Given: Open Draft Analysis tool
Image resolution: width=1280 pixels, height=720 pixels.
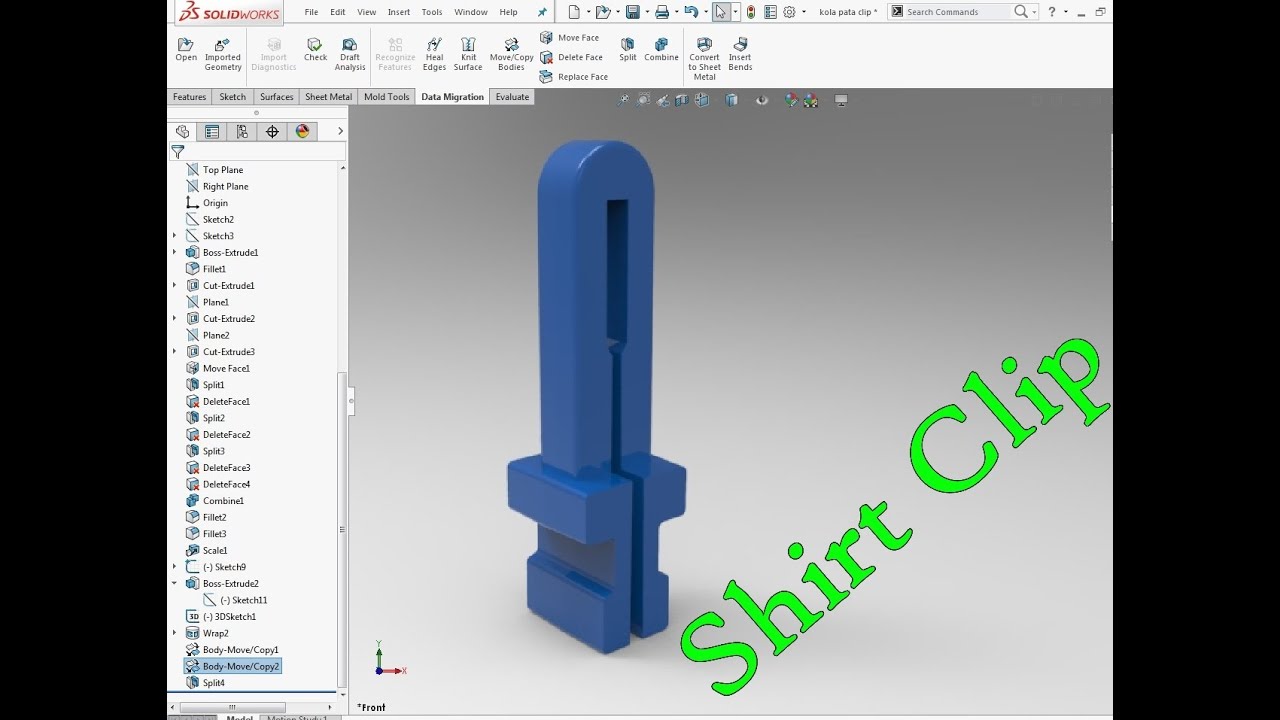Looking at the screenshot, I should pyautogui.click(x=350, y=54).
